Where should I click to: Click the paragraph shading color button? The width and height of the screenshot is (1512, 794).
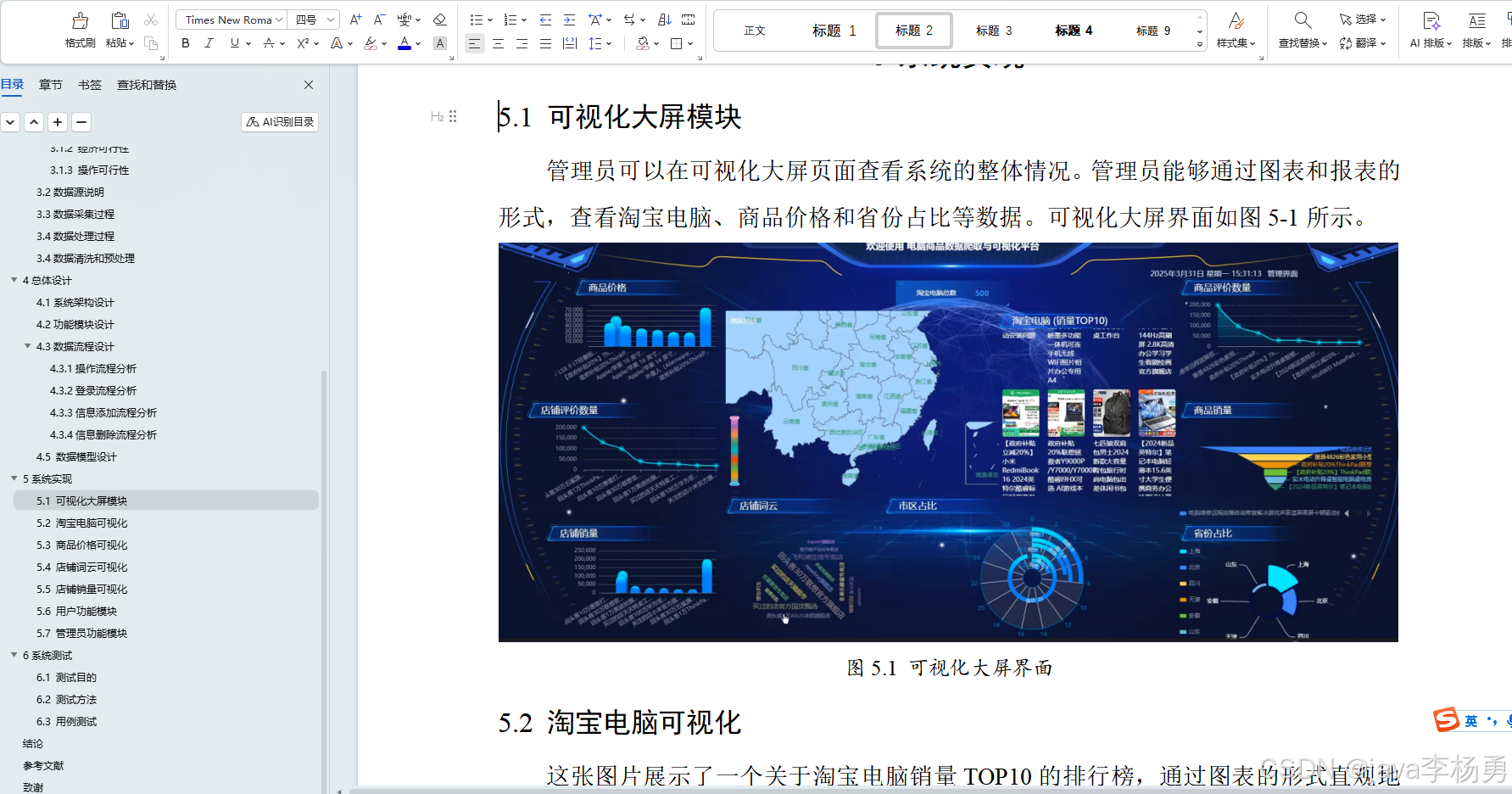(x=644, y=43)
